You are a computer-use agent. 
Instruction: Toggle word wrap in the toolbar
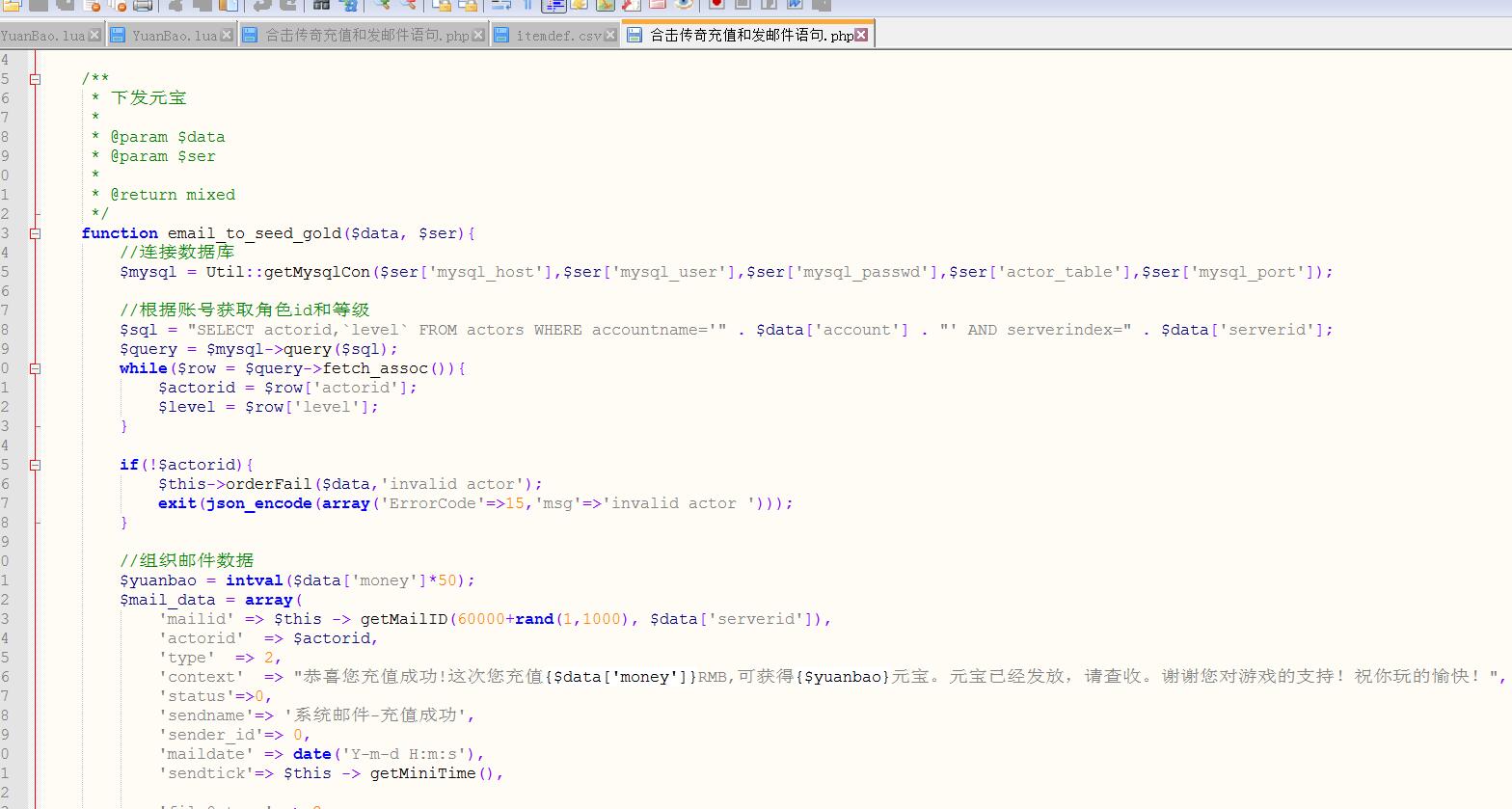(501, 5)
